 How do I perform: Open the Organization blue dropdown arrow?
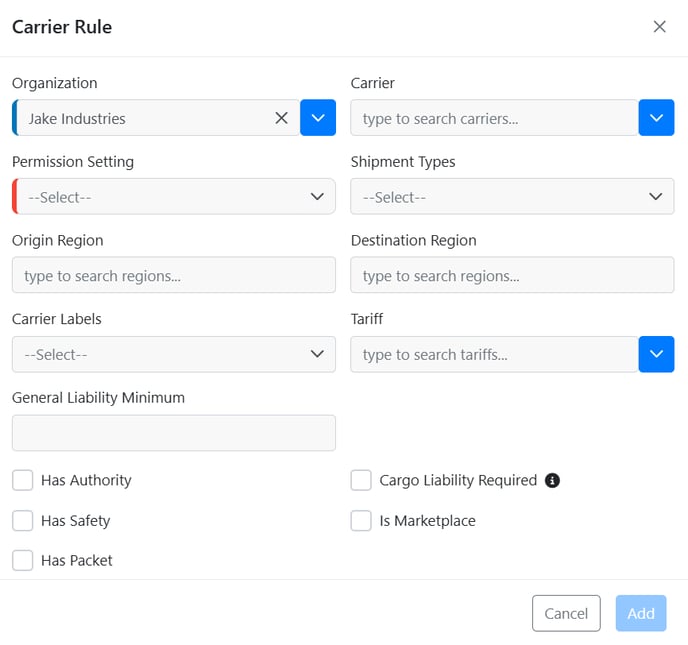(318, 118)
